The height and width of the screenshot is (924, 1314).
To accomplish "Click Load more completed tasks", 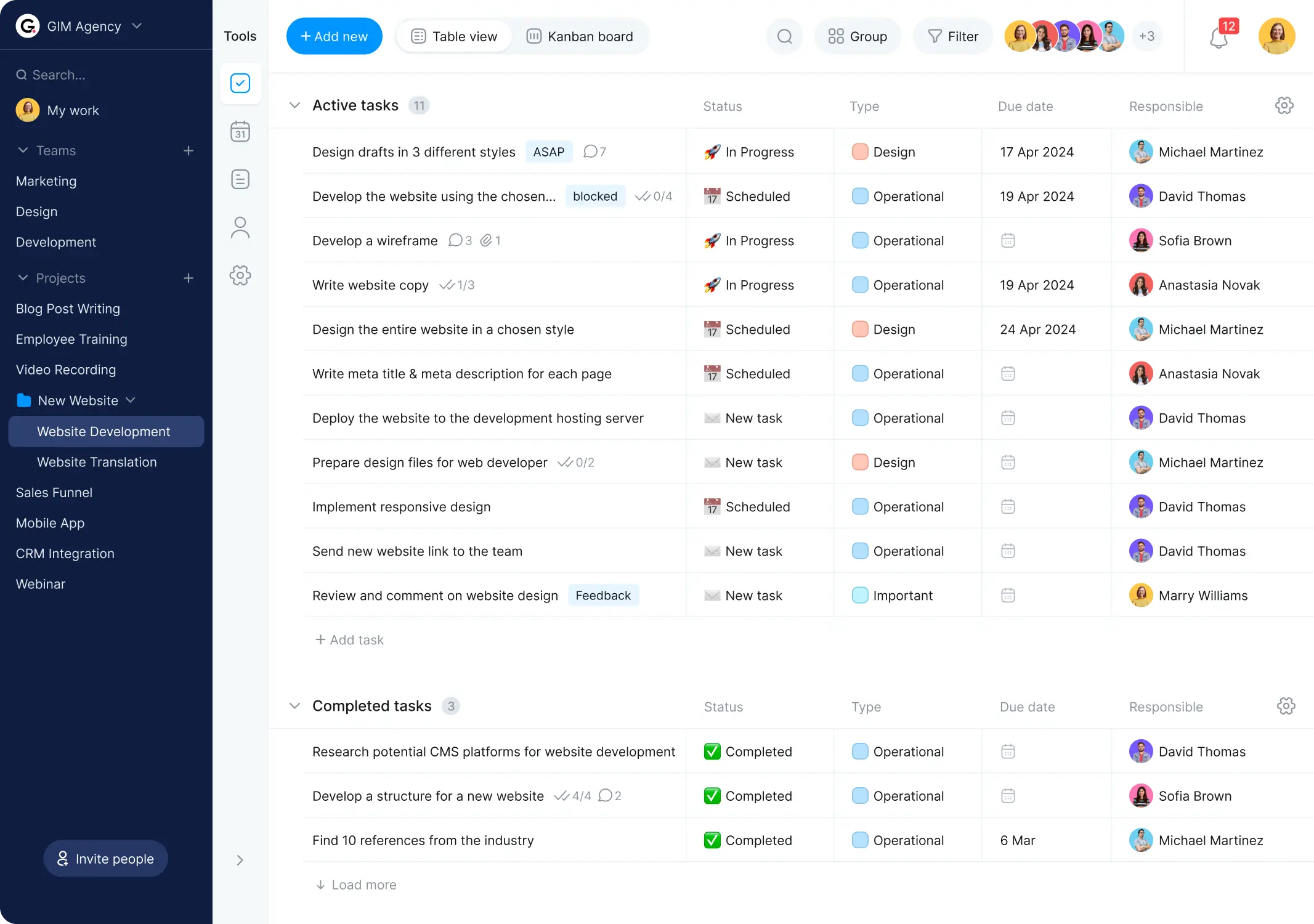I will click(356, 885).
